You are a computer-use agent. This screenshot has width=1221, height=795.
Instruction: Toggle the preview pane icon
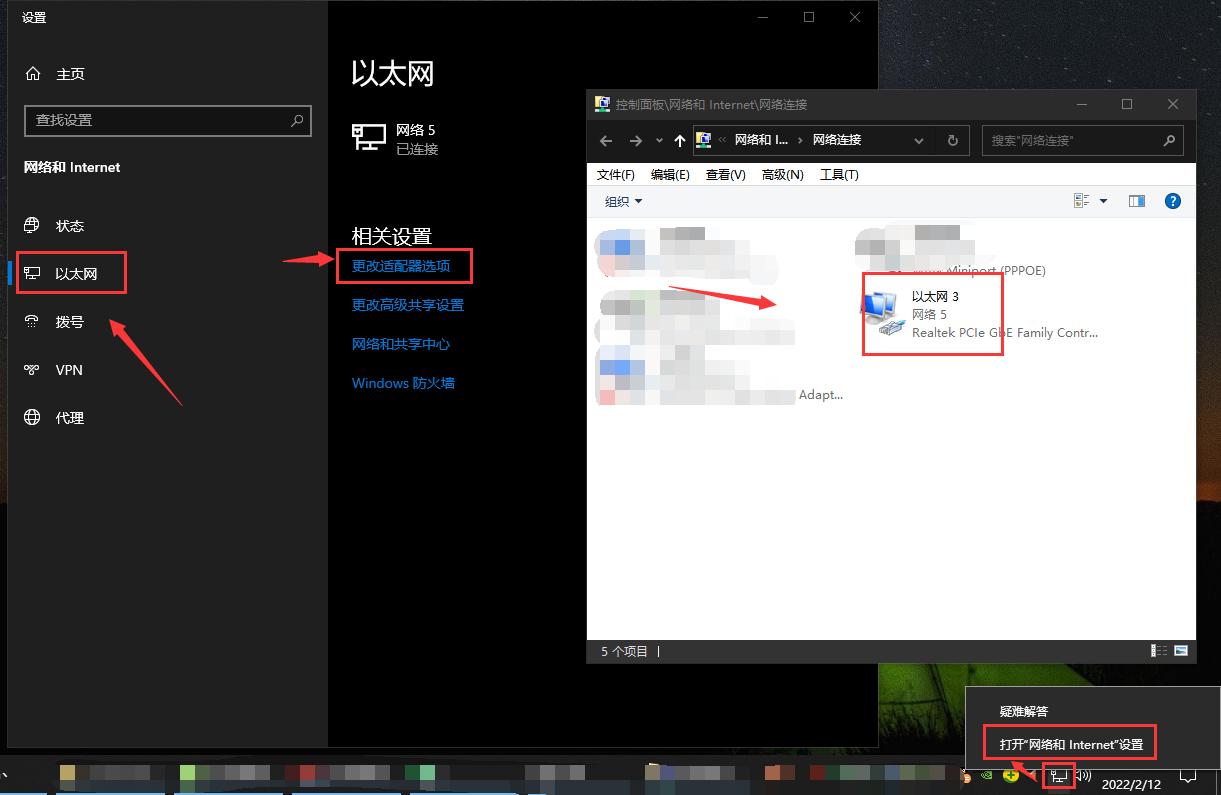coord(1136,201)
